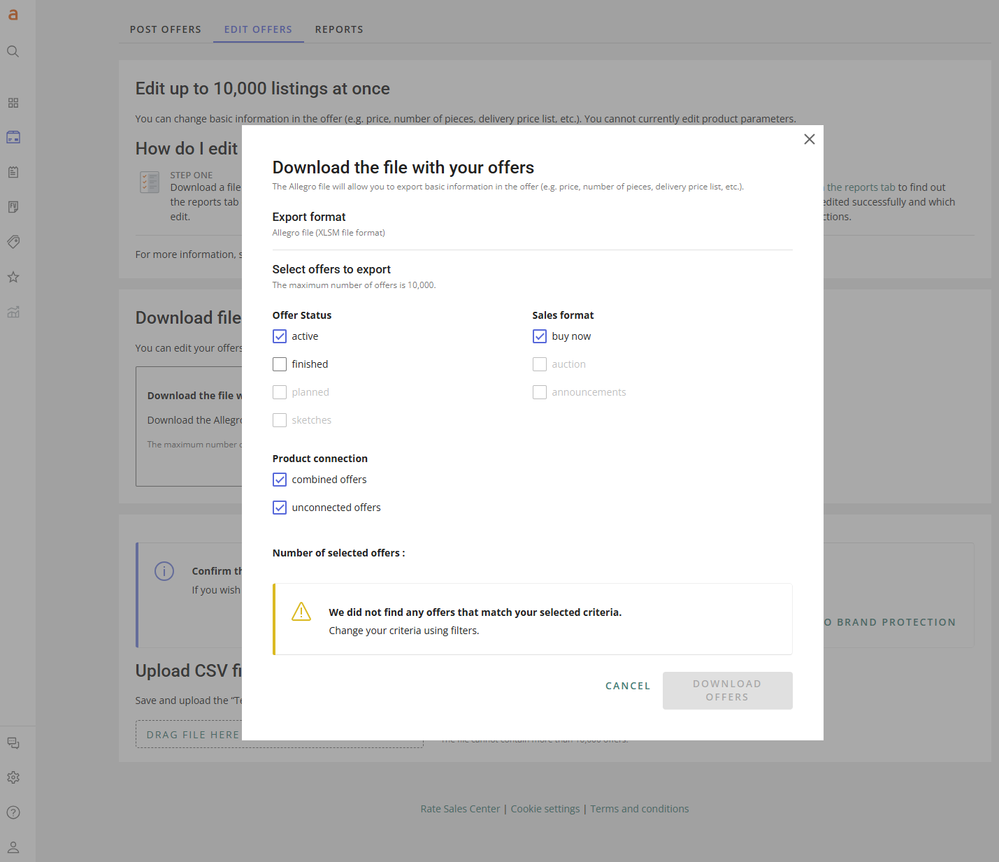Click the star icon in the sidebar
999x862 pixels.
click(13, 277)
